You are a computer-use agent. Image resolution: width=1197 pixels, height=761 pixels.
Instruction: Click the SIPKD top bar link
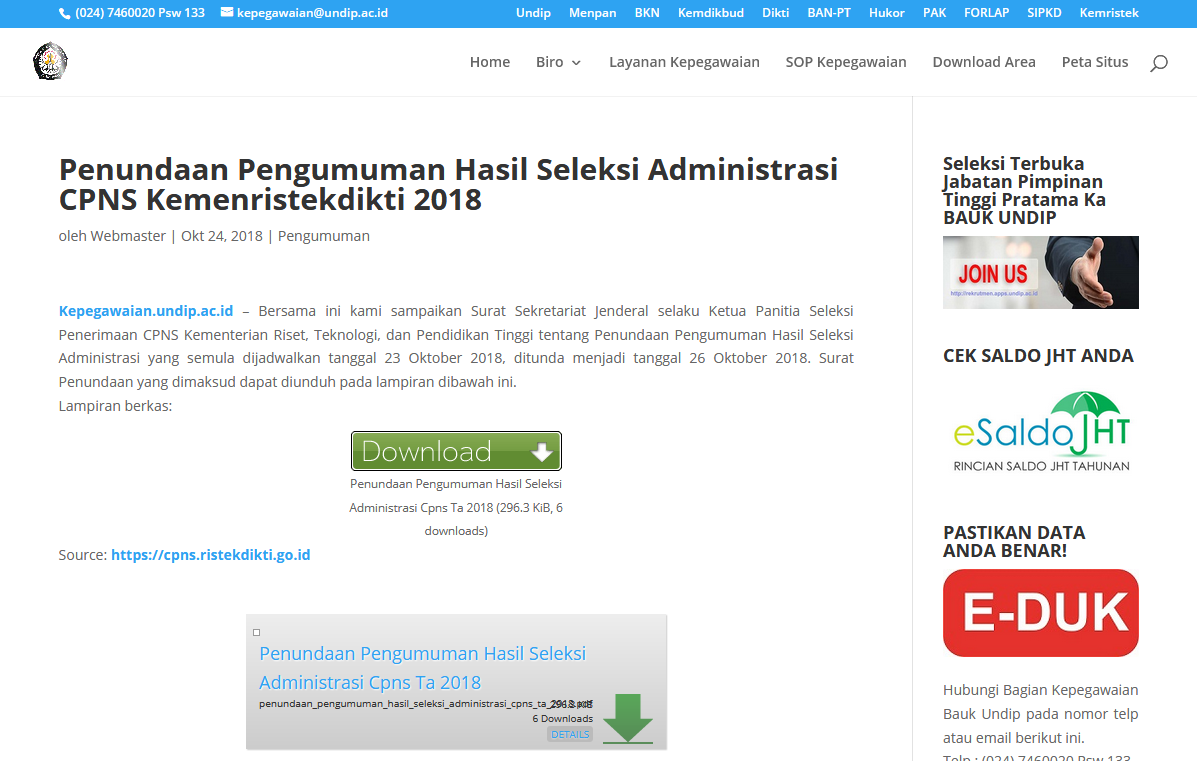[x=1044, y=13]
